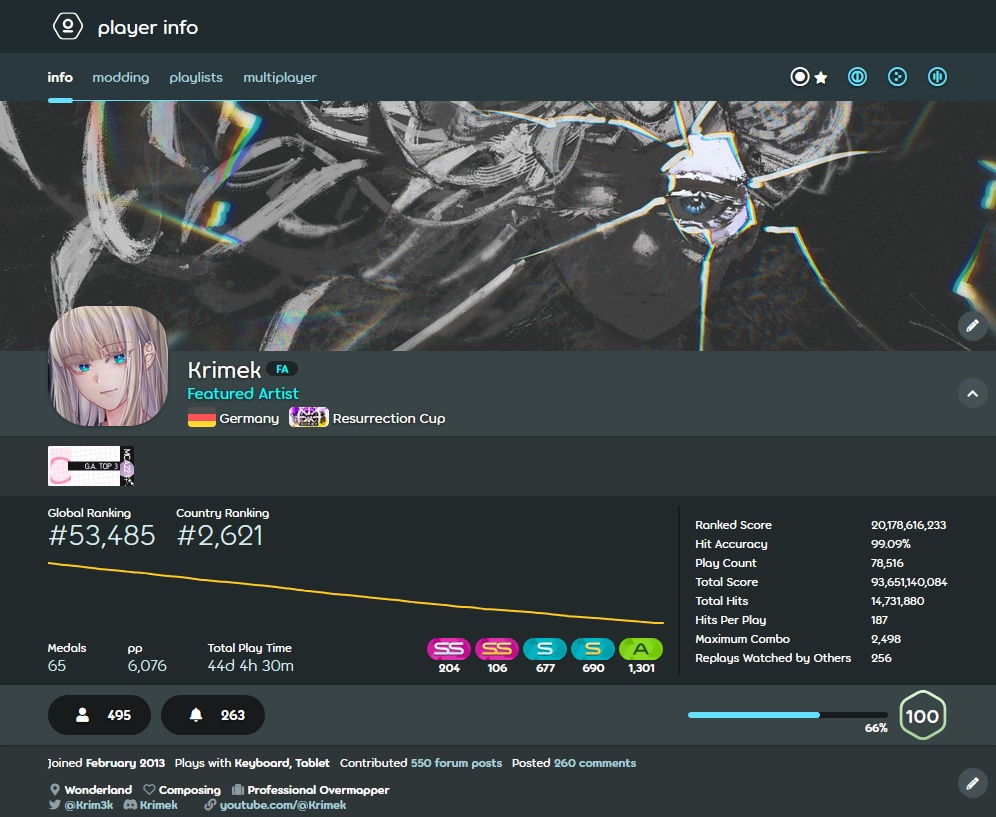Click the link icon before youtube URL

click(210, 805)
